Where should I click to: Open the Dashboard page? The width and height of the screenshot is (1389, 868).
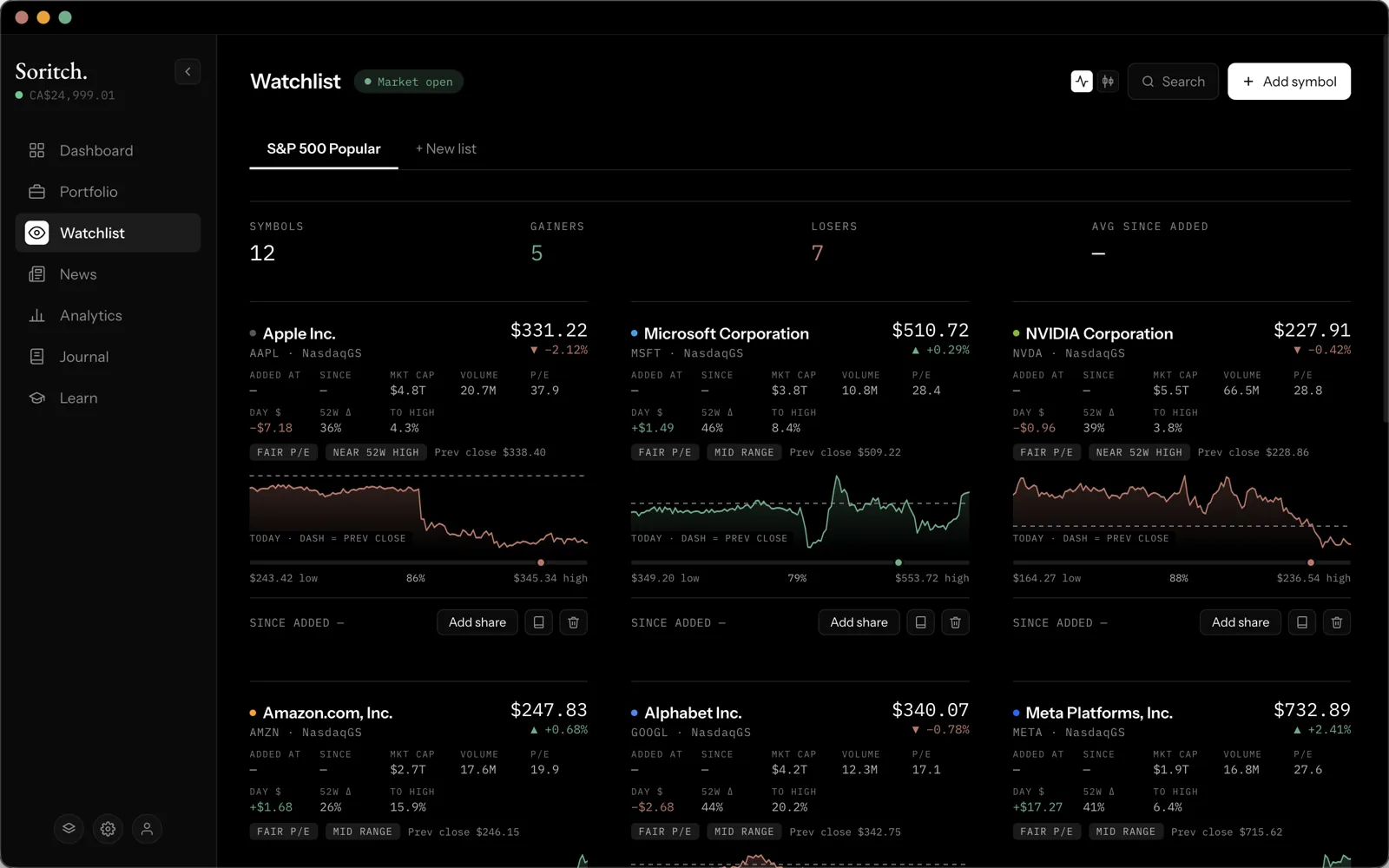(108, 151)
